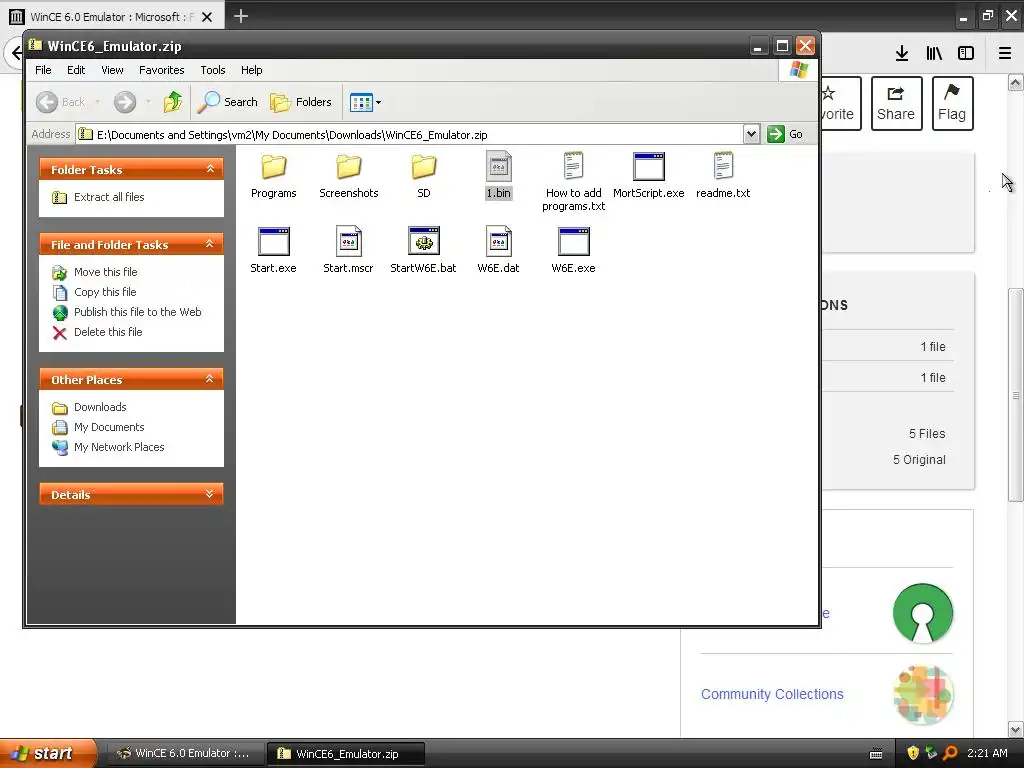Click the on-screen keyboard tray icon
This screenshot has width=1024, height=768.
(x=876, y=754)
